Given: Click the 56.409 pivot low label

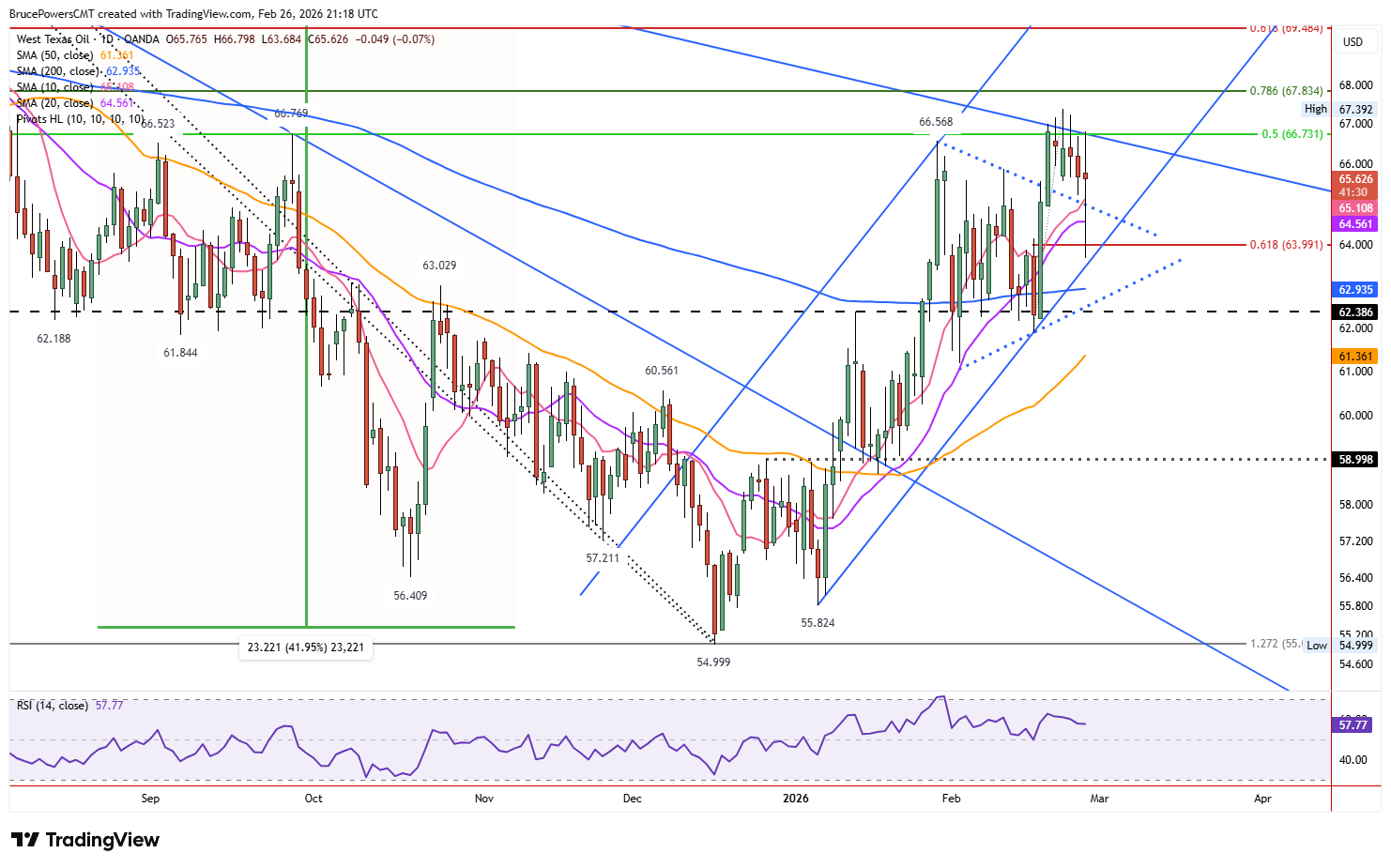Looking at the screenshot, I should [x=410, y=596].
